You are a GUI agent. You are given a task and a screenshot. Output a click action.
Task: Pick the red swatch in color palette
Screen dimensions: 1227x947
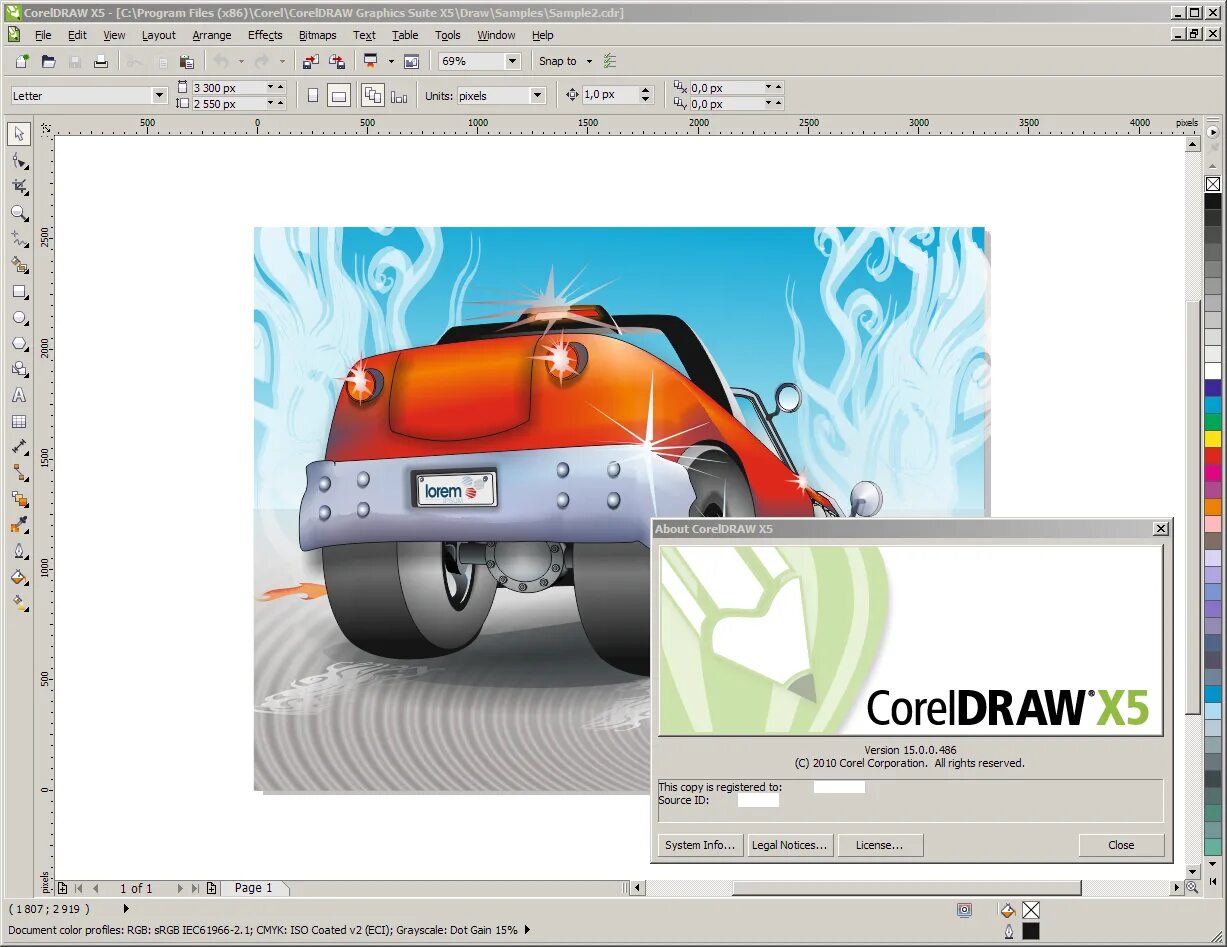pos(1213,455)
